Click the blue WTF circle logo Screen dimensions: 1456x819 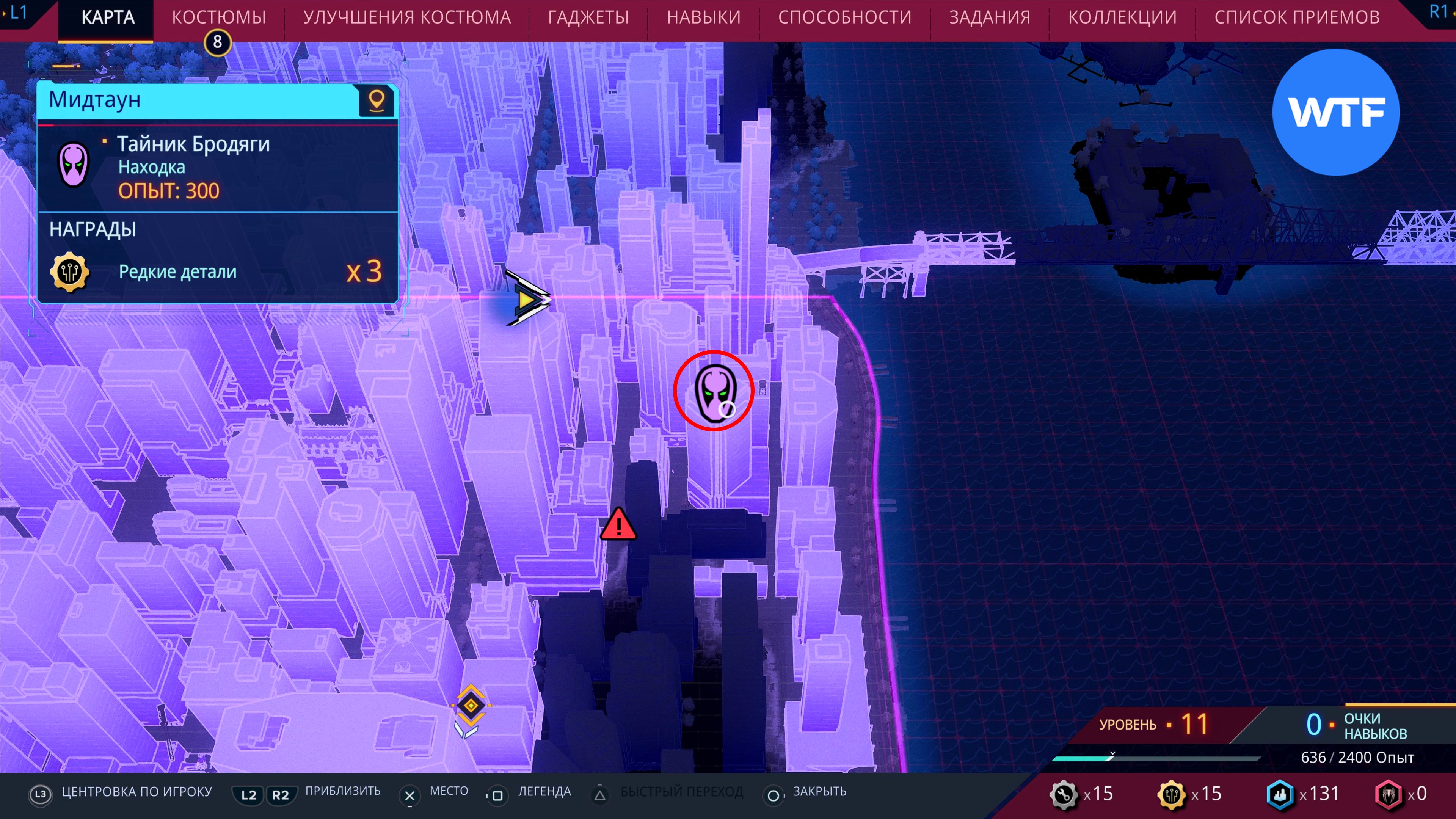[x=1335, y=112]
